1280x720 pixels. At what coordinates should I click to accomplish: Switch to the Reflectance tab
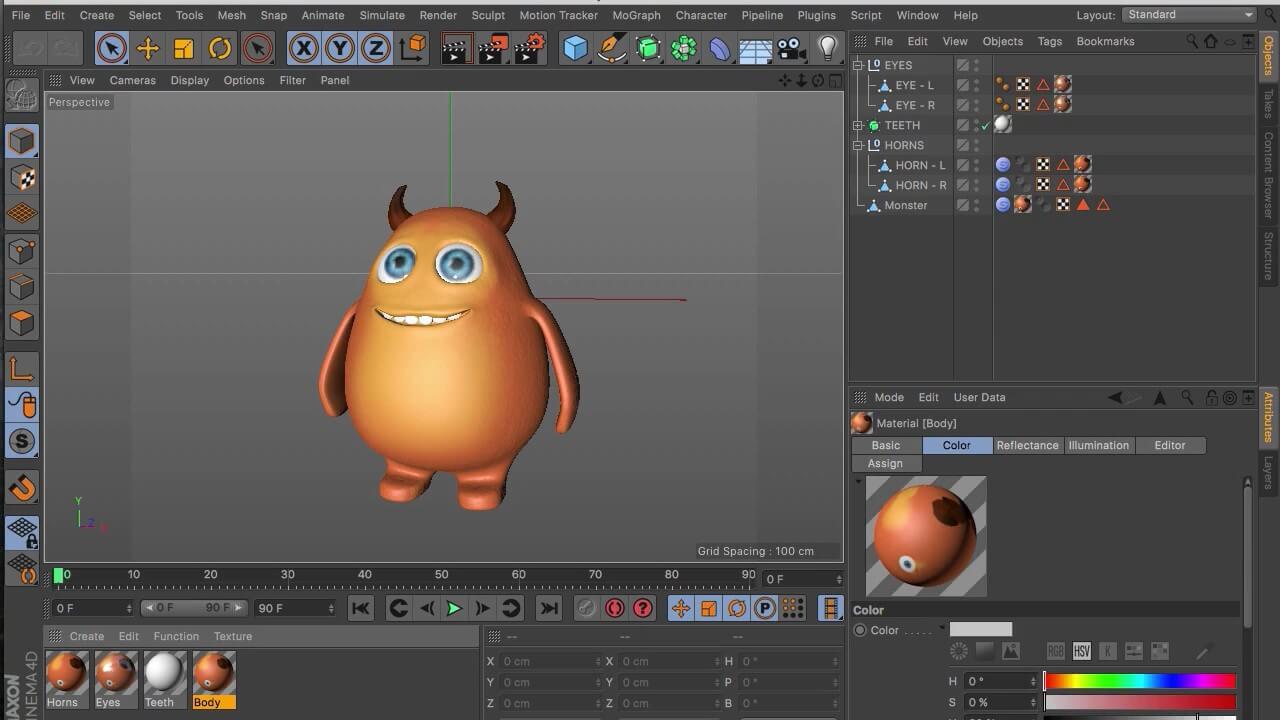(x=1027, y=445)
